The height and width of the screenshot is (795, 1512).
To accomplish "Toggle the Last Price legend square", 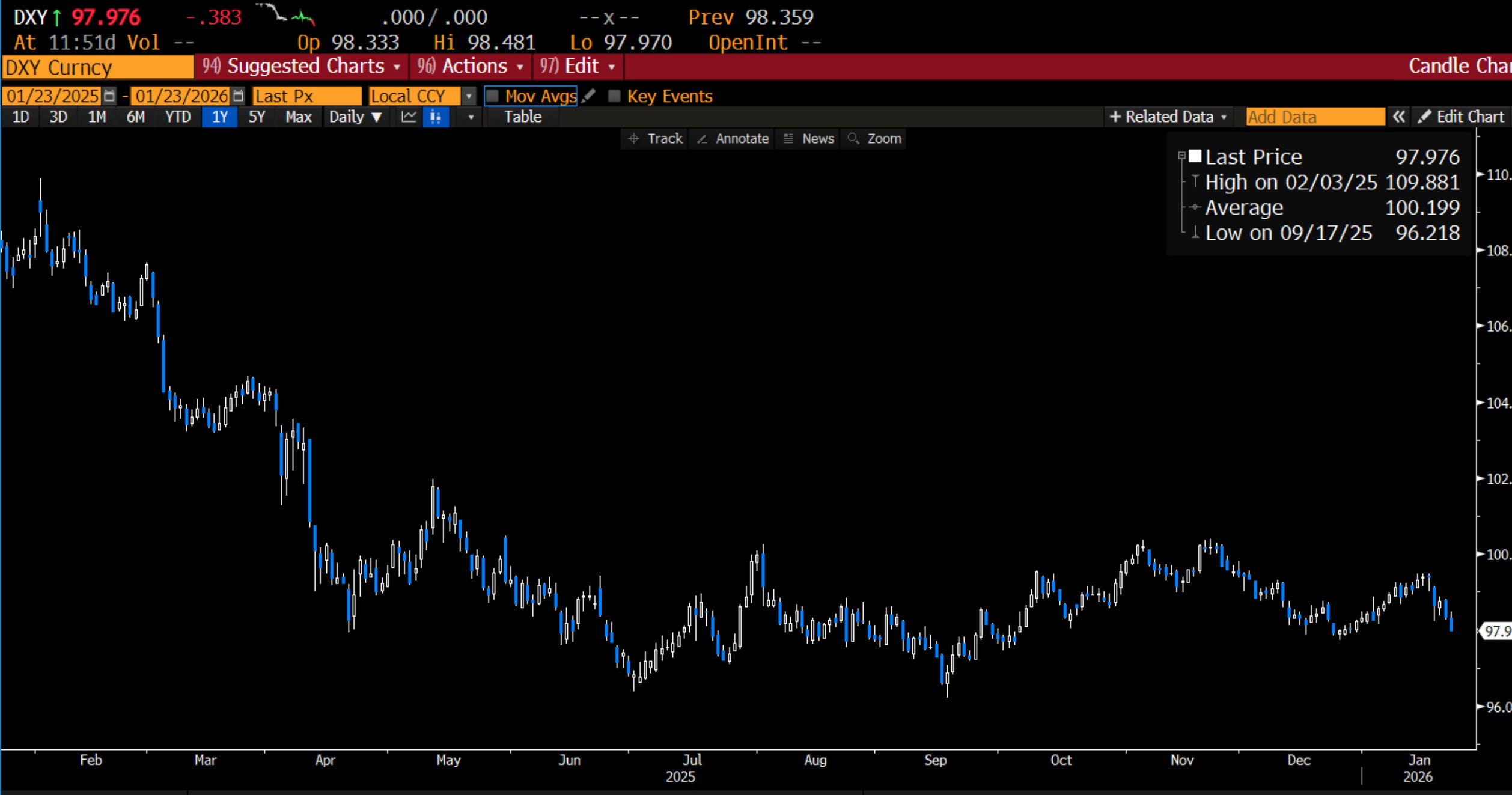I will pos(1195,157).
